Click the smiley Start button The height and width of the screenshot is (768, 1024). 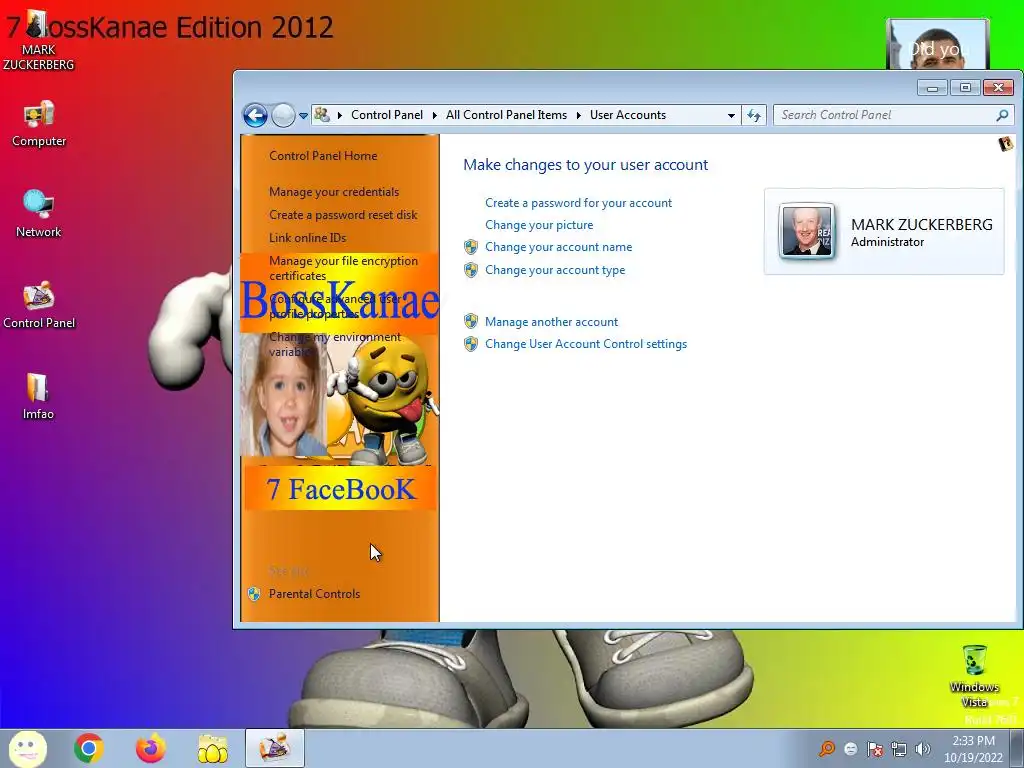tap(28, 748)
